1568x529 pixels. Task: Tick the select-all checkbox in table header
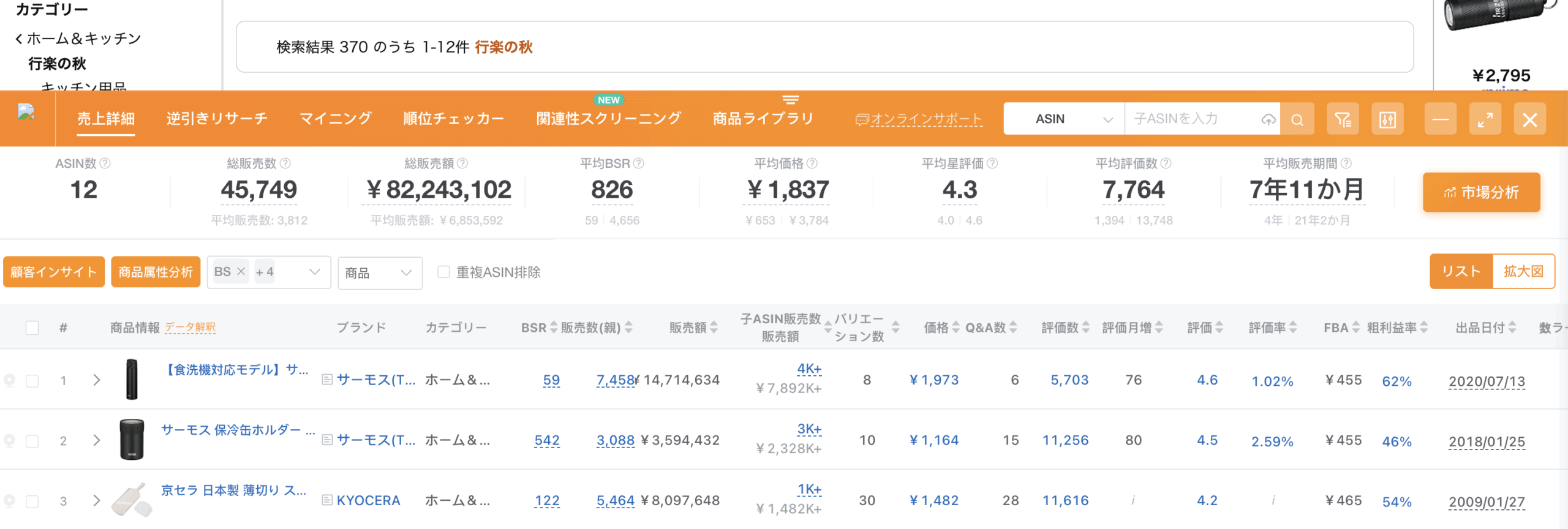point(32,328)
